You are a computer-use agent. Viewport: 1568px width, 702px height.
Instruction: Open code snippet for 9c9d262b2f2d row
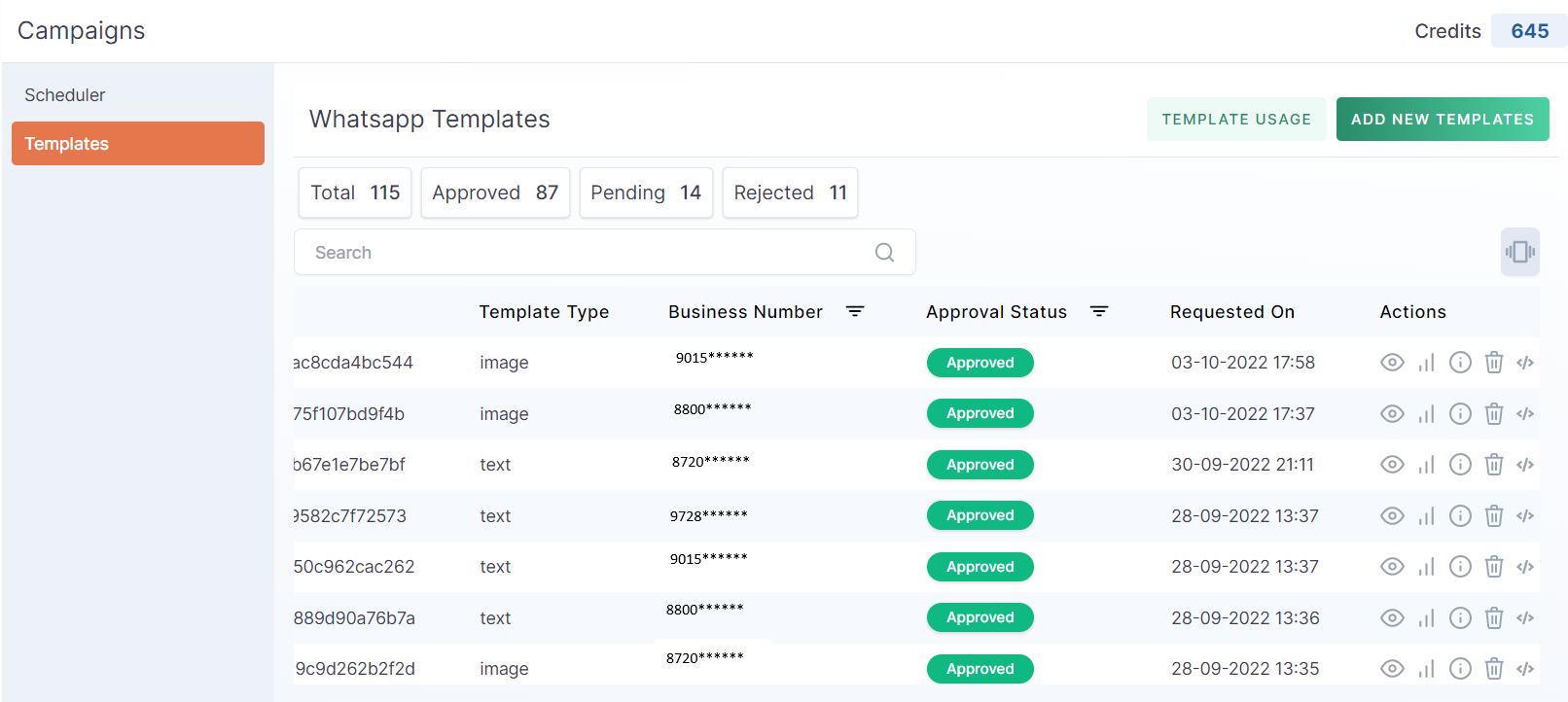point(1525,669)
